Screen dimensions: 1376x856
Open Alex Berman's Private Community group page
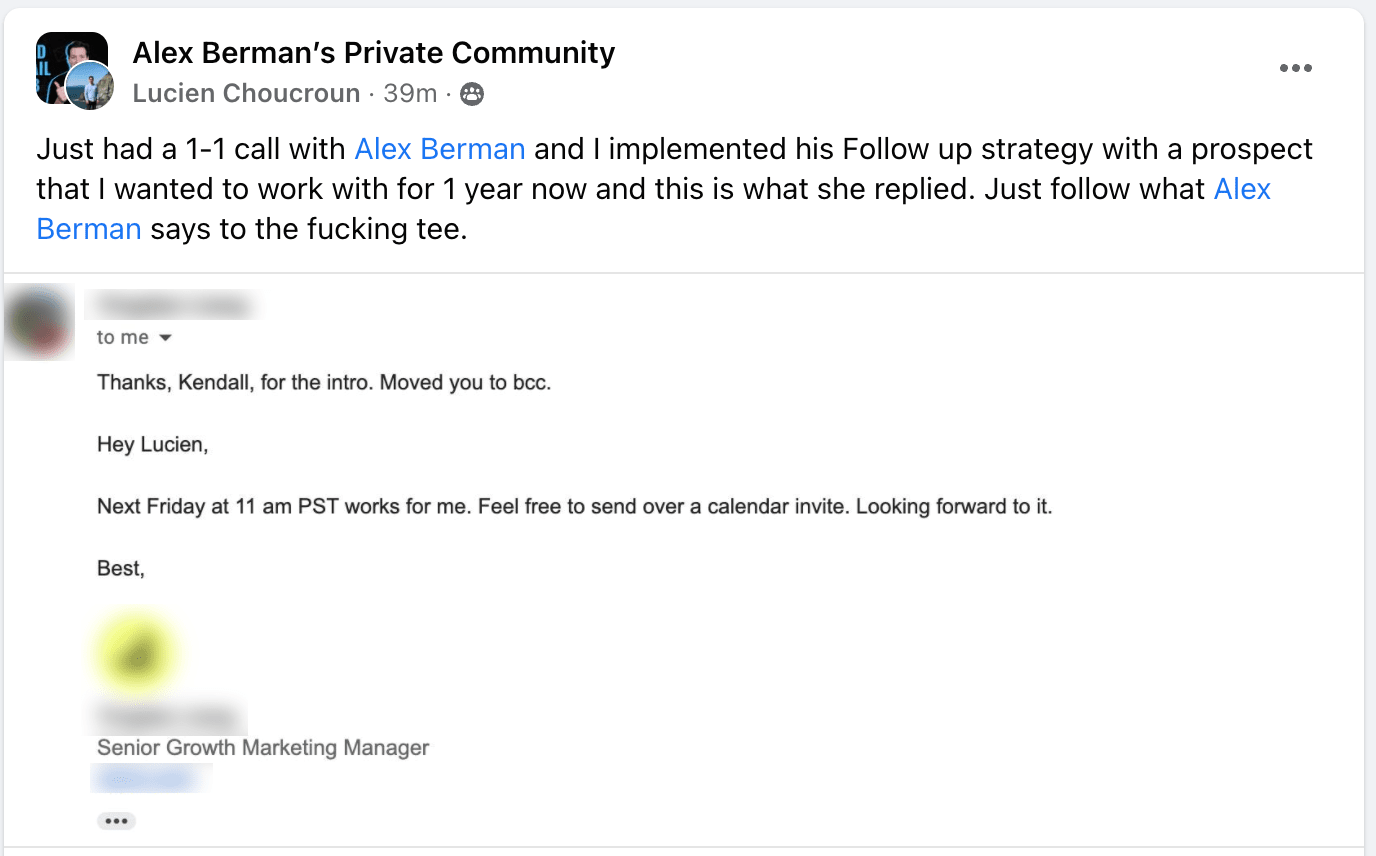(x=373, y=52)
